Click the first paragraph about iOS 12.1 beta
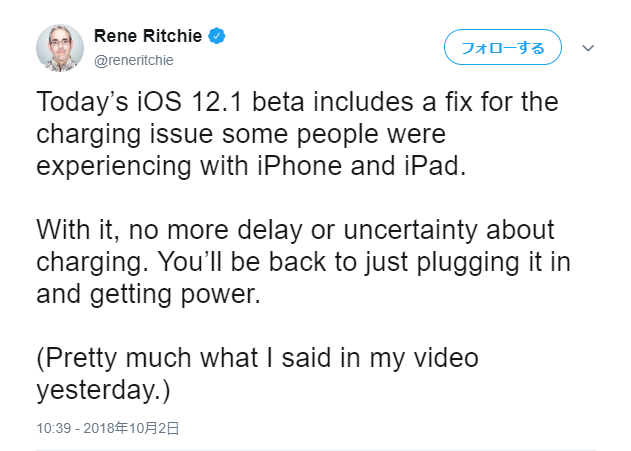 [x=297, y=134]
